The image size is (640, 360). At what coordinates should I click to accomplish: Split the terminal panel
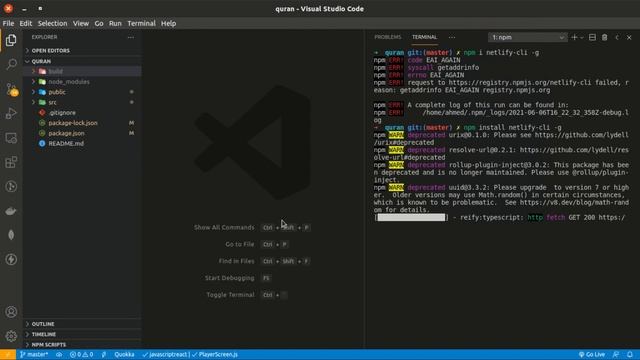(592, 37)
